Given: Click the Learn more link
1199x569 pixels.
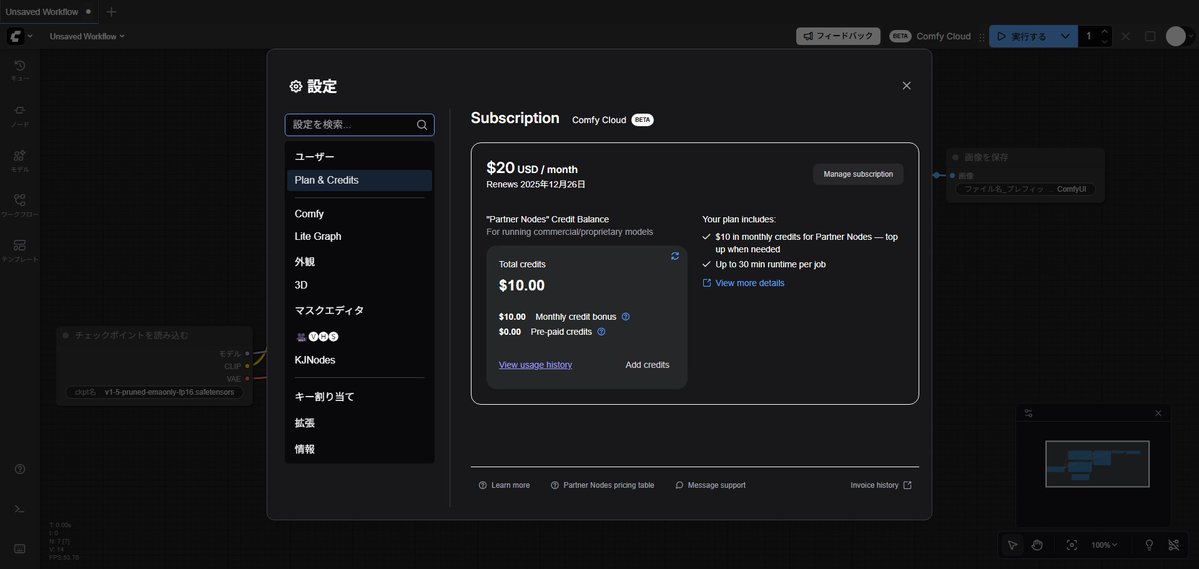Looking at the screenshot, I should [504, 485].
